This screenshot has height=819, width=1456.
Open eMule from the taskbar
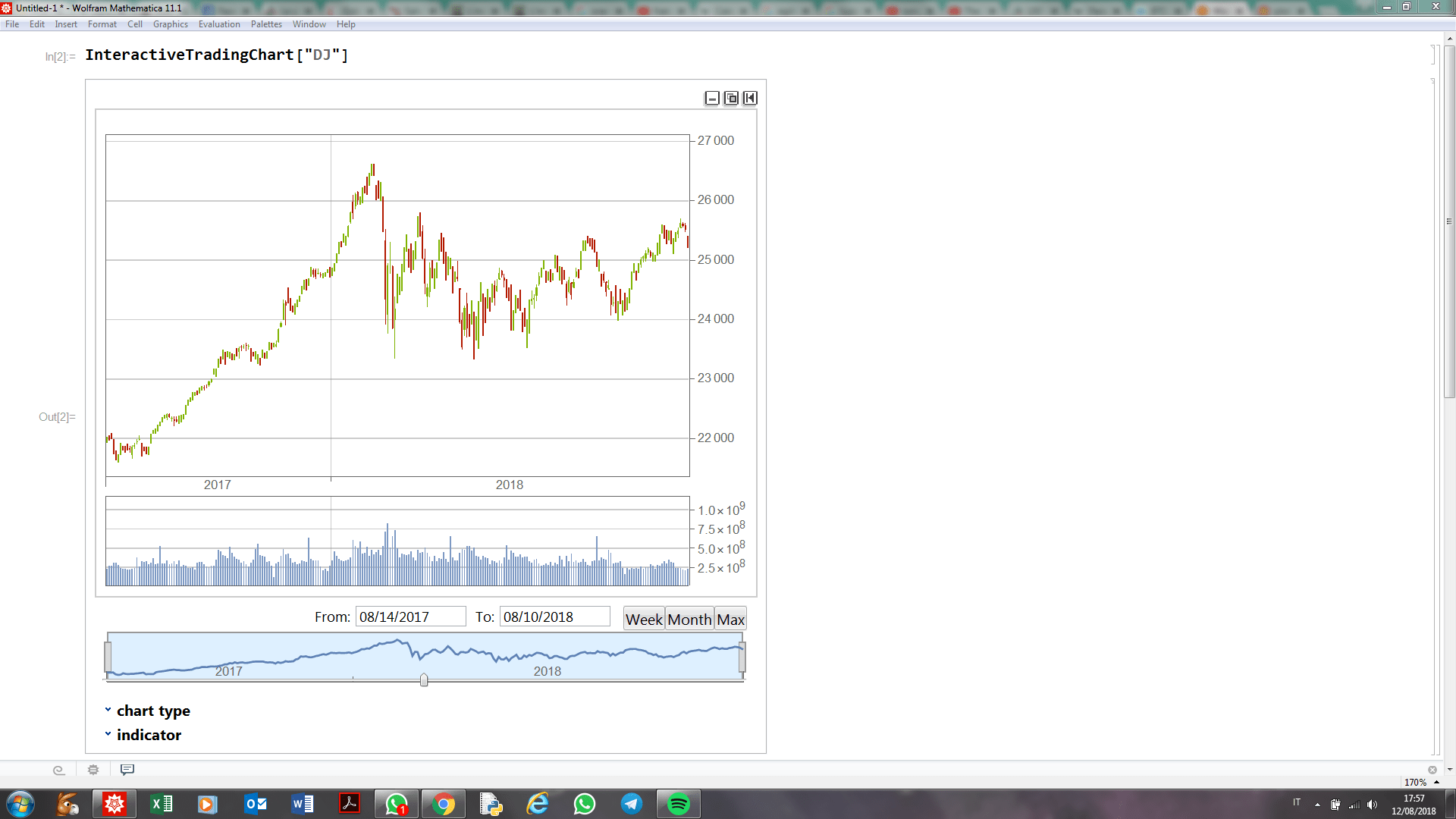pyautogui.click(x=67, y=804)
